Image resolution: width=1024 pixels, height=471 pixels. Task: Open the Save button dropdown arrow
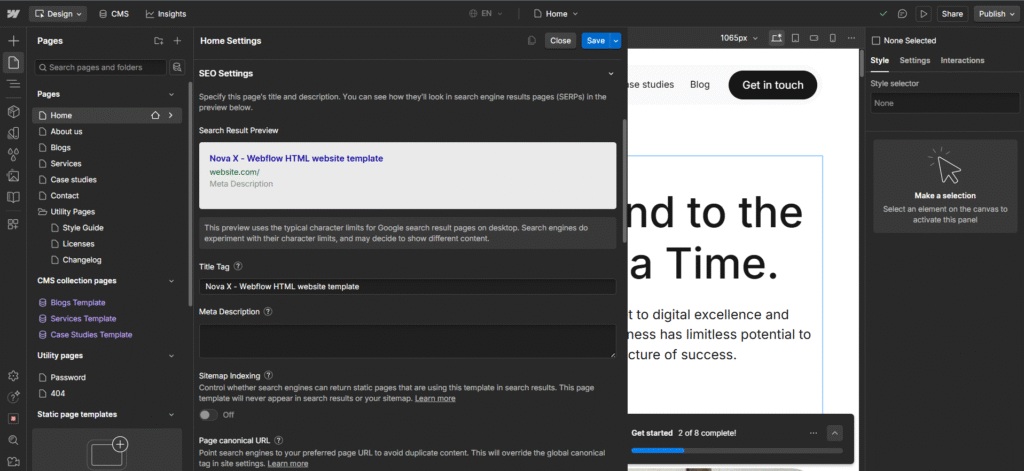615,41
